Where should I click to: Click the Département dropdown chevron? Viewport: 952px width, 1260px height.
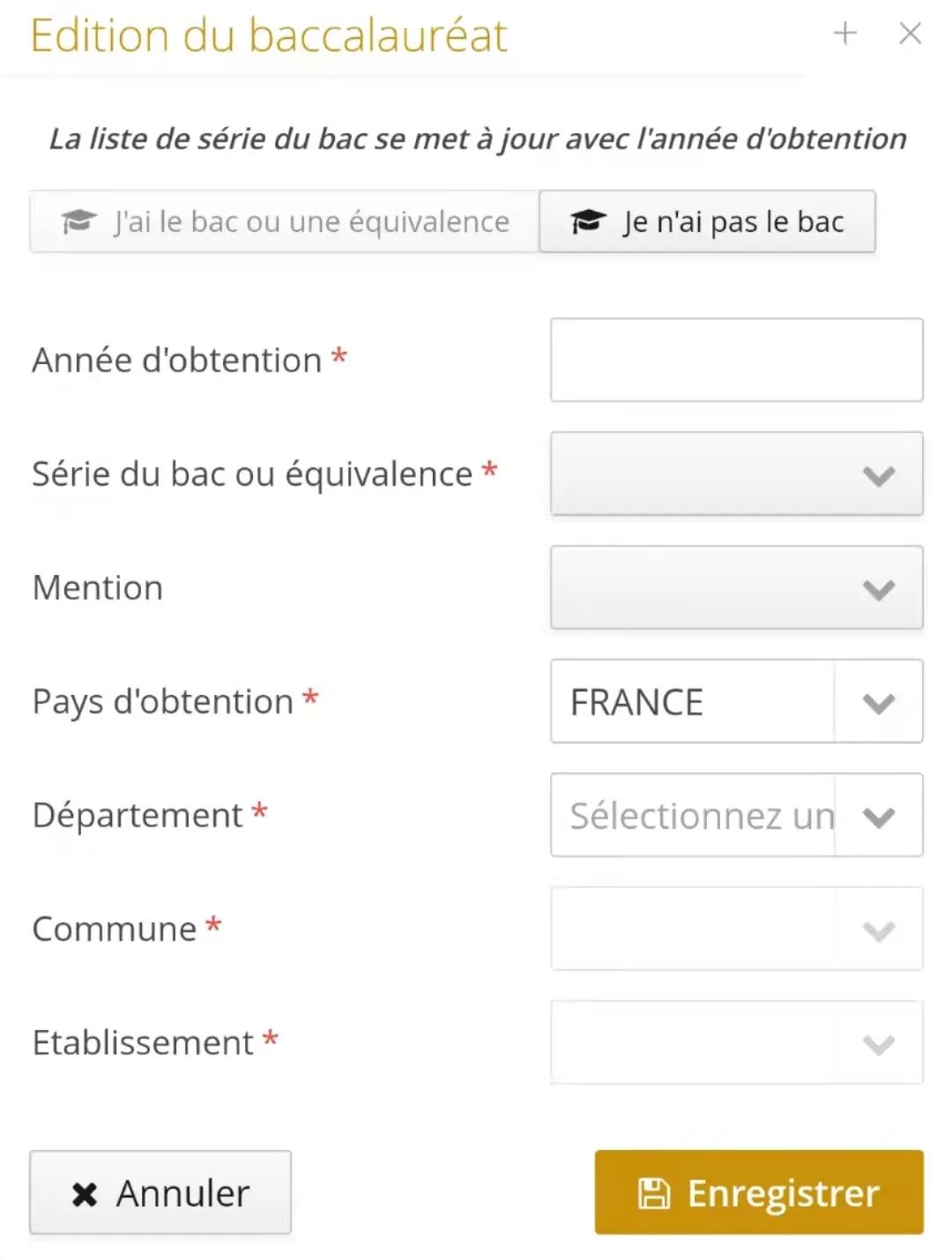click(879, 816)
